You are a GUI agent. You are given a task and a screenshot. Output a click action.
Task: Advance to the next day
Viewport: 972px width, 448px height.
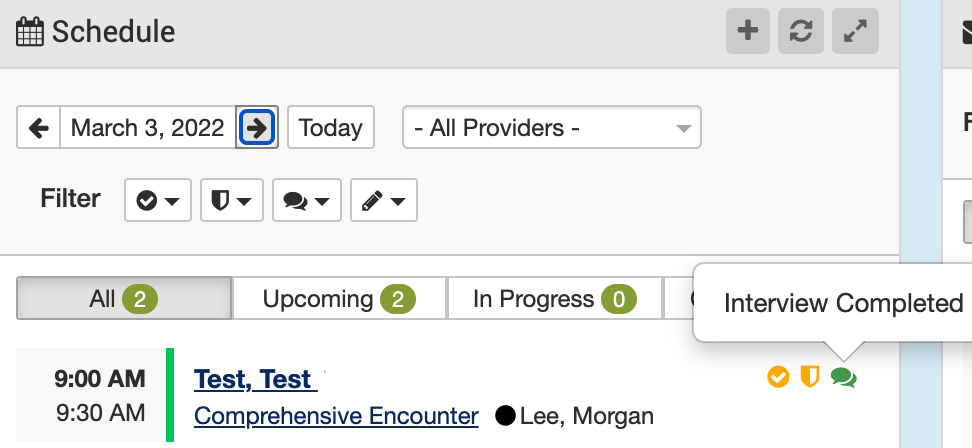(257, 128)
